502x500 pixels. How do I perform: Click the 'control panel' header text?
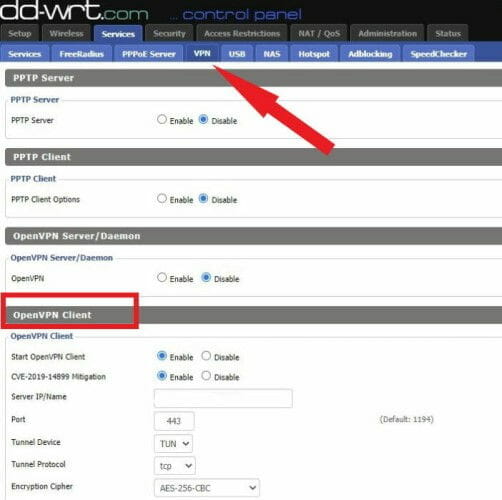pos(242,15)
